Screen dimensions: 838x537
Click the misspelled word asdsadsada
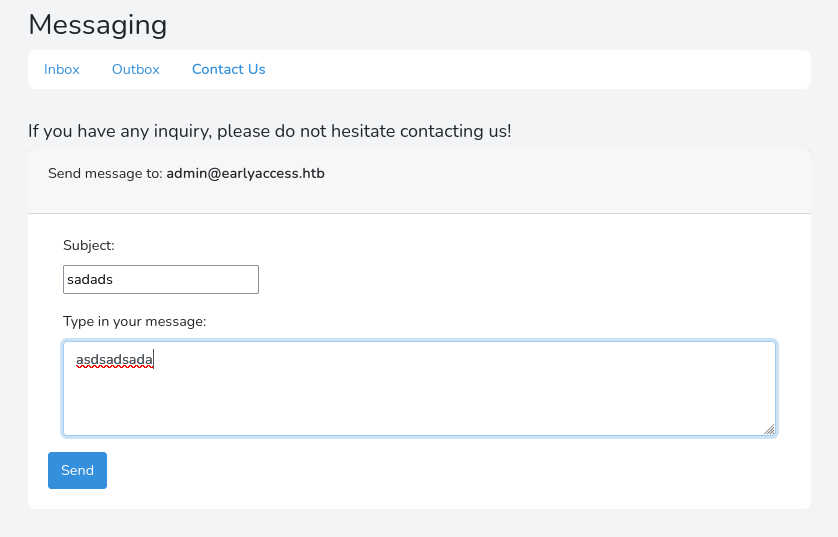pos(114,359)
